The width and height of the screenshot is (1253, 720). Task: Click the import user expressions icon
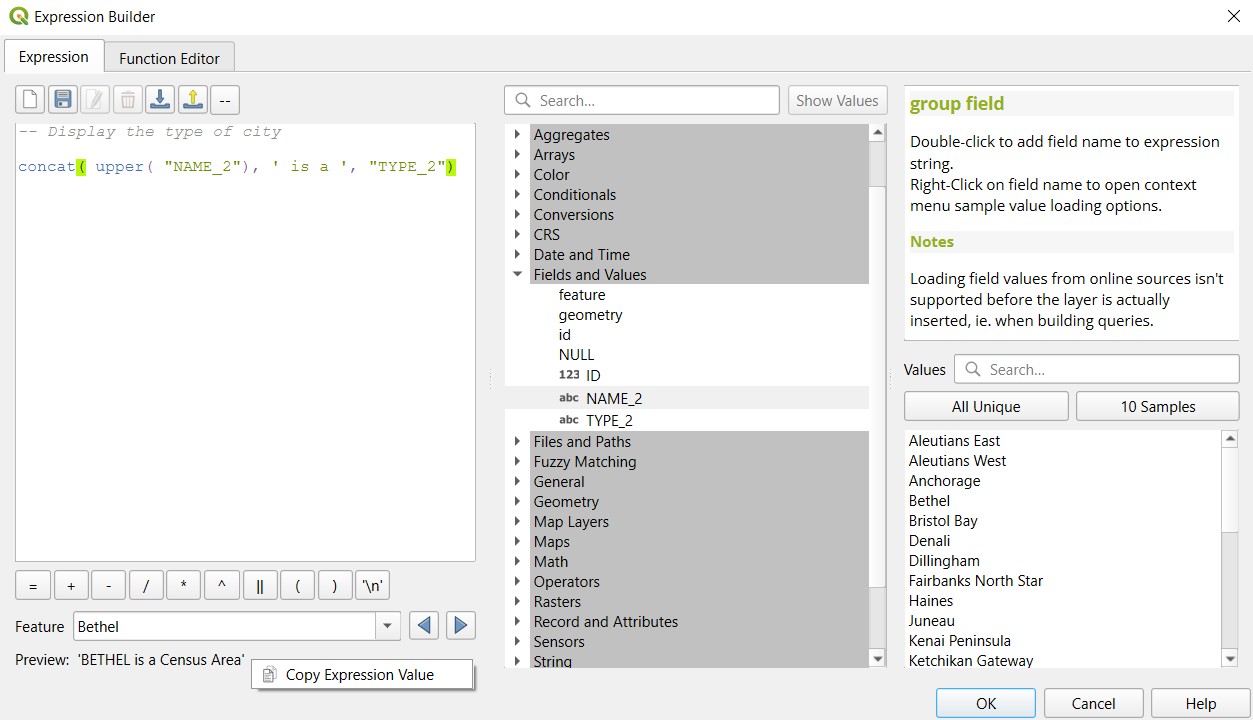click(x=160, y=99)
